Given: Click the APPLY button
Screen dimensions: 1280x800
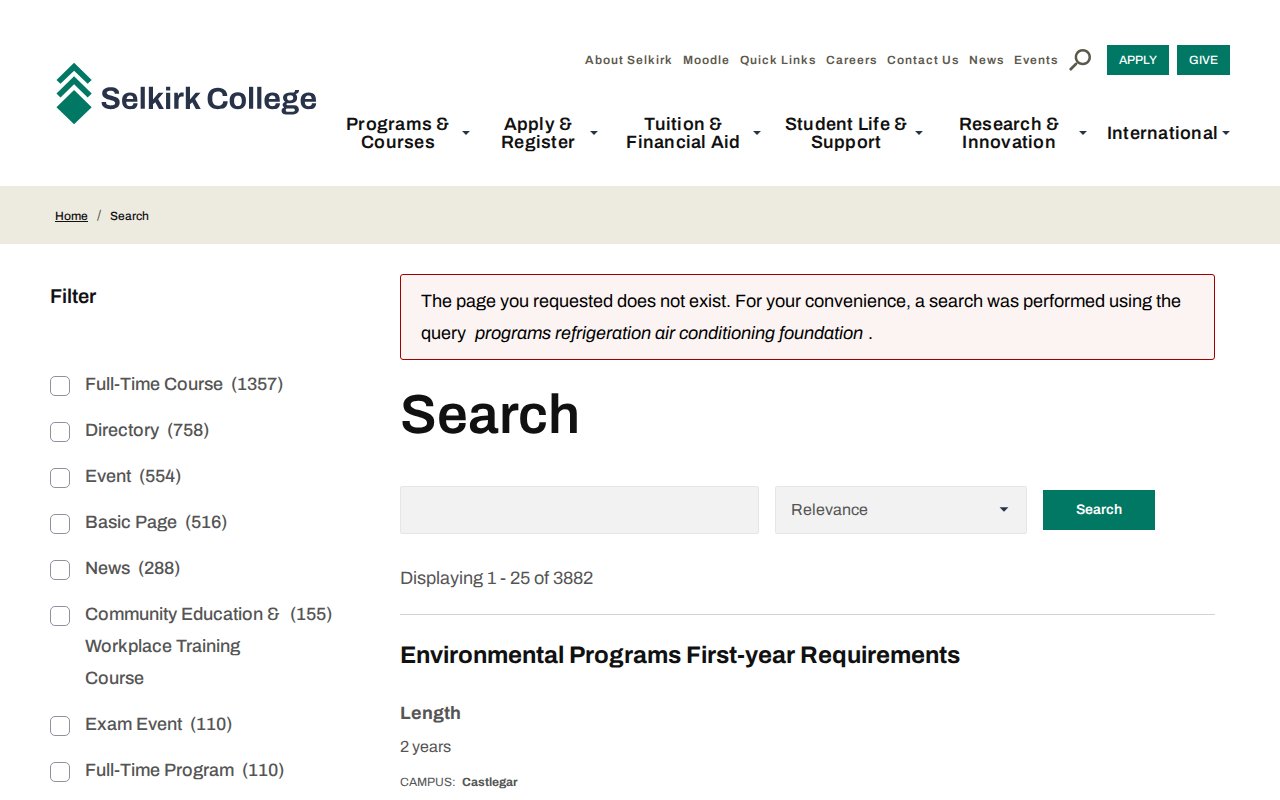Looking at the screenshot, I should click(x=1137, y=60).
